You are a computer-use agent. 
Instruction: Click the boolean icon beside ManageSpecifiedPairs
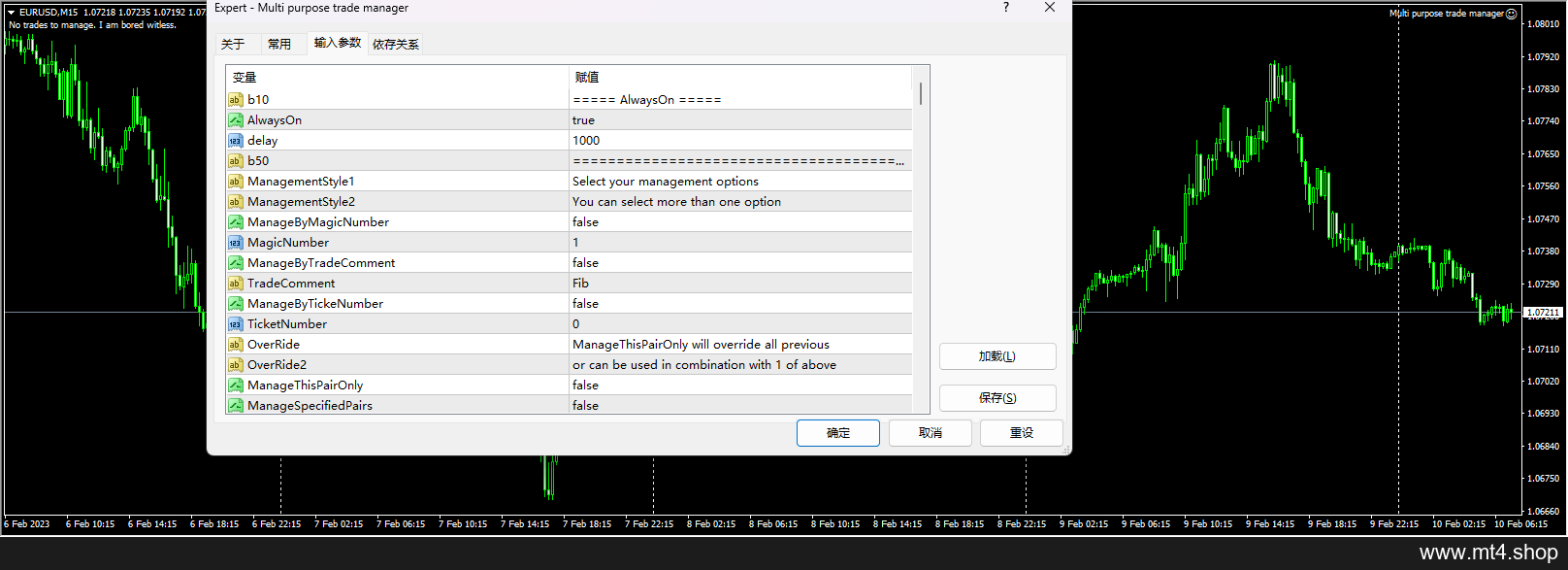click(x=236, y=406)
